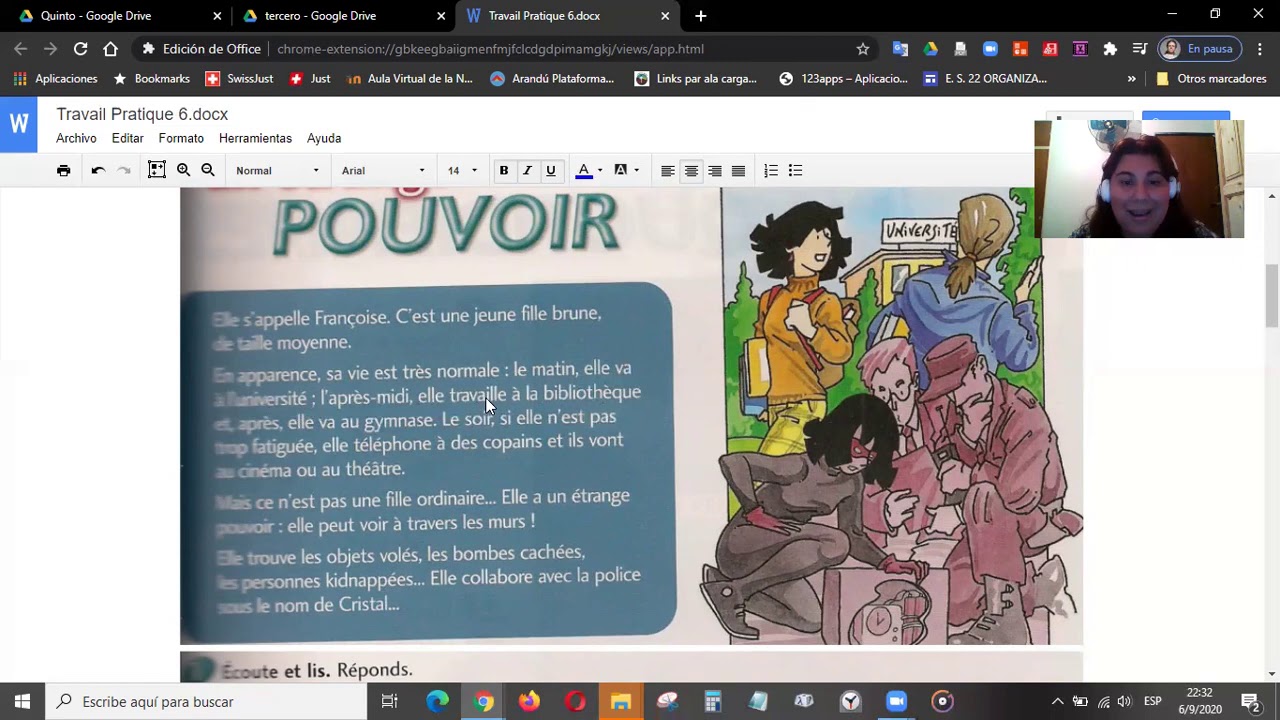Click the address bar URL
Image resolution: width=1280 pixels, height=720 pixels.
tap(490, 49)
